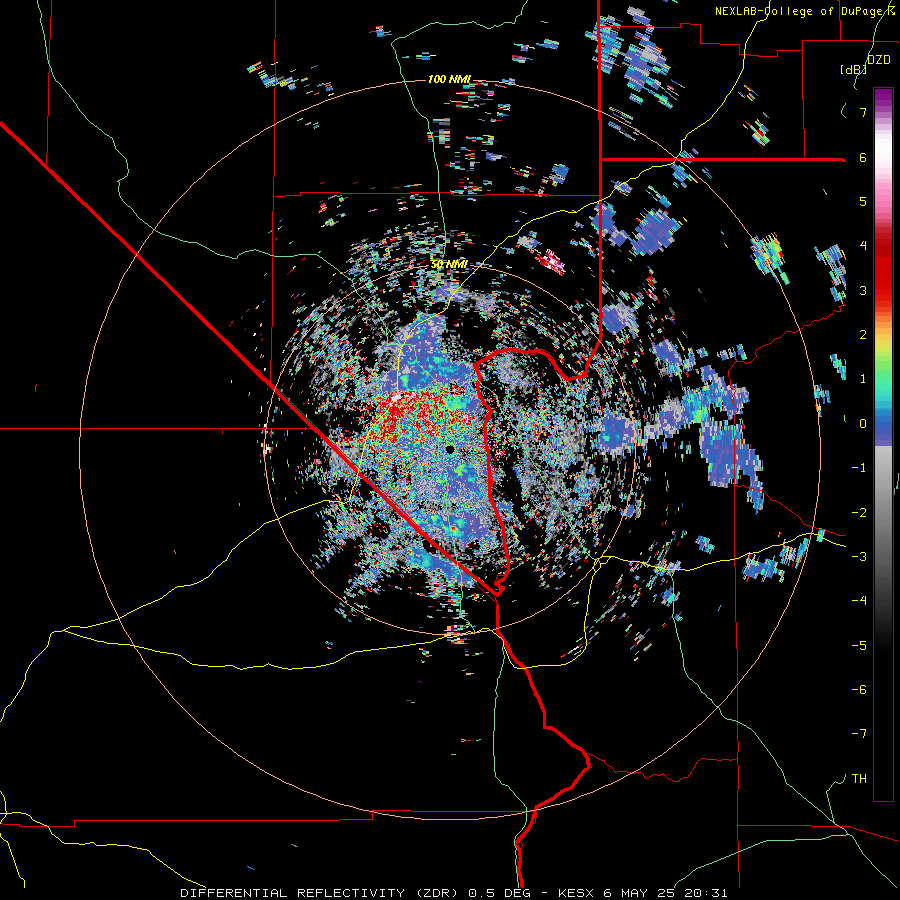Click the '2' value on color scale
This screenshot has height=900, width=900.
pyautogui.click(x=863, y=335)
